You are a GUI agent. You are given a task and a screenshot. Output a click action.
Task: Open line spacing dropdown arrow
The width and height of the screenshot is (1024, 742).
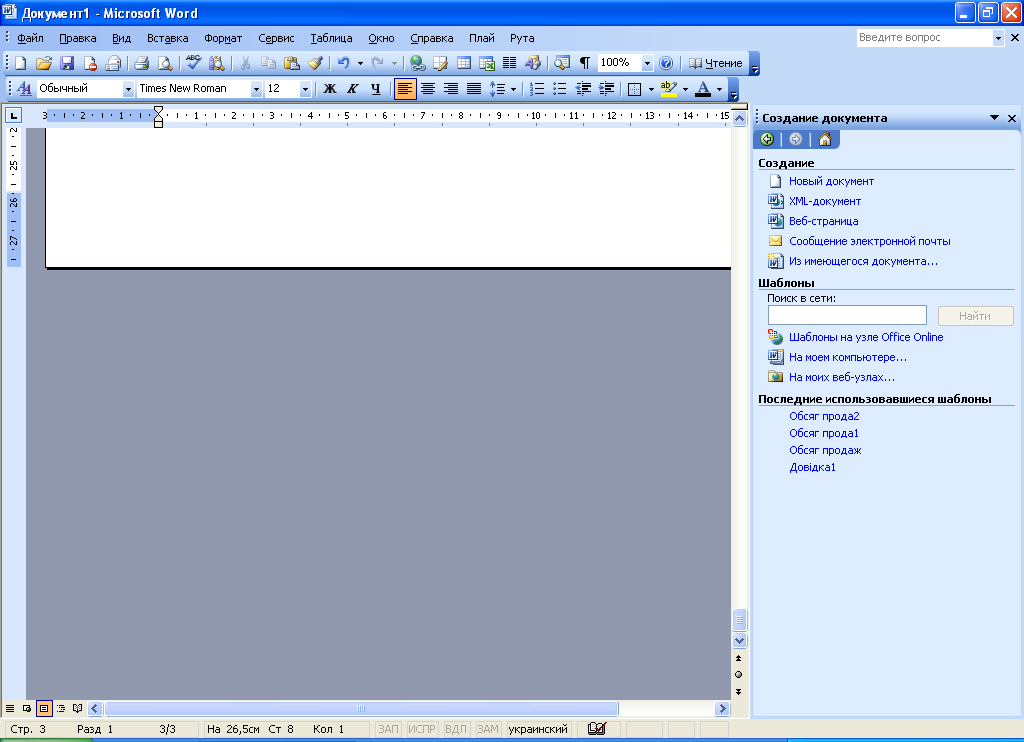513,89
